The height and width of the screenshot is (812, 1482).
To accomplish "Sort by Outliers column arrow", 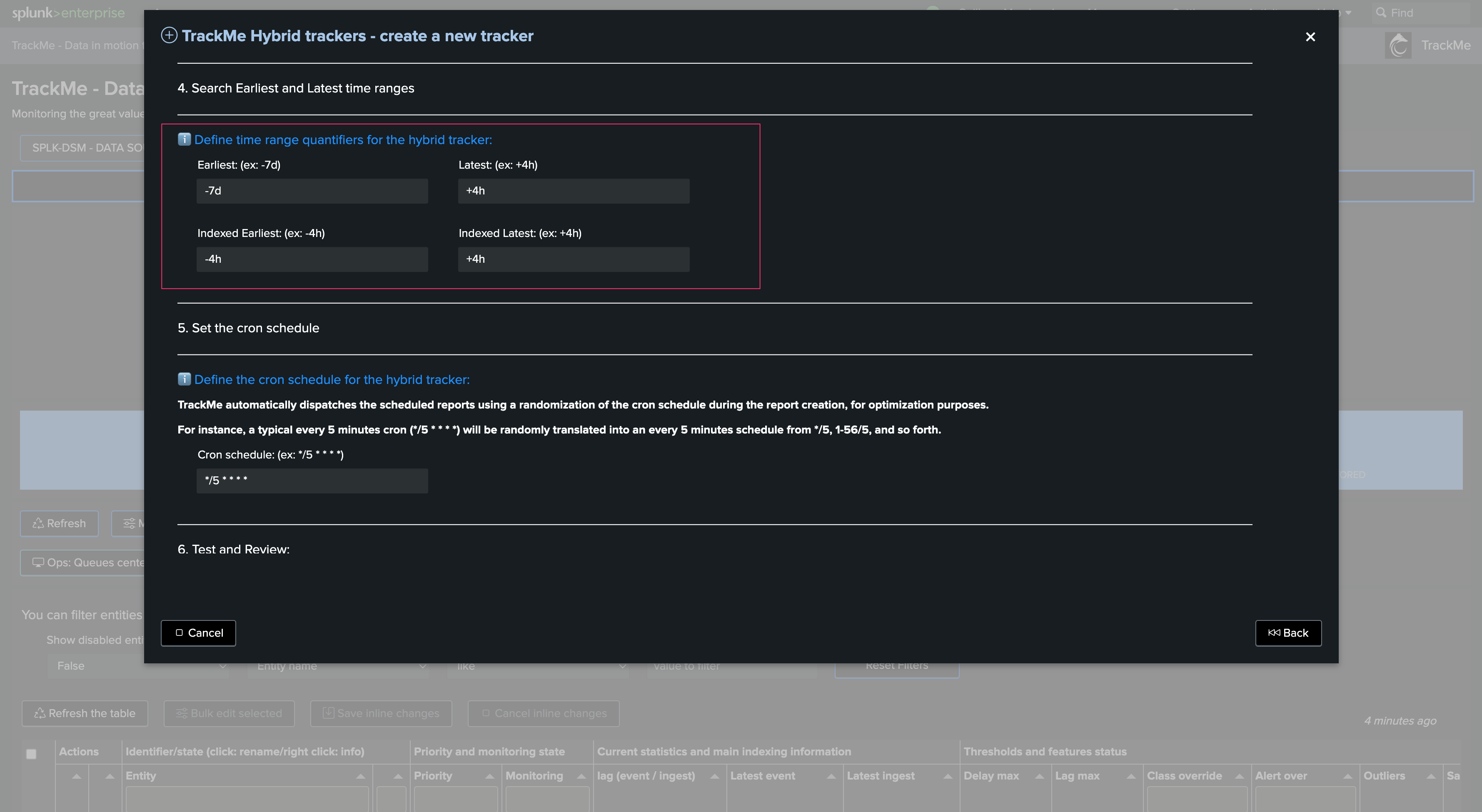I will tap(1431, 776).
